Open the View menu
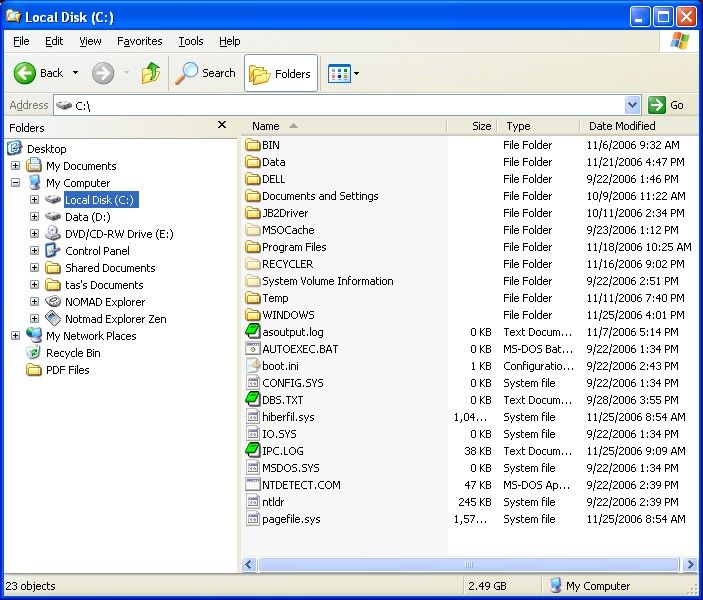The width and height of the screenshot is (703, 600). click(x=90, y=41)
